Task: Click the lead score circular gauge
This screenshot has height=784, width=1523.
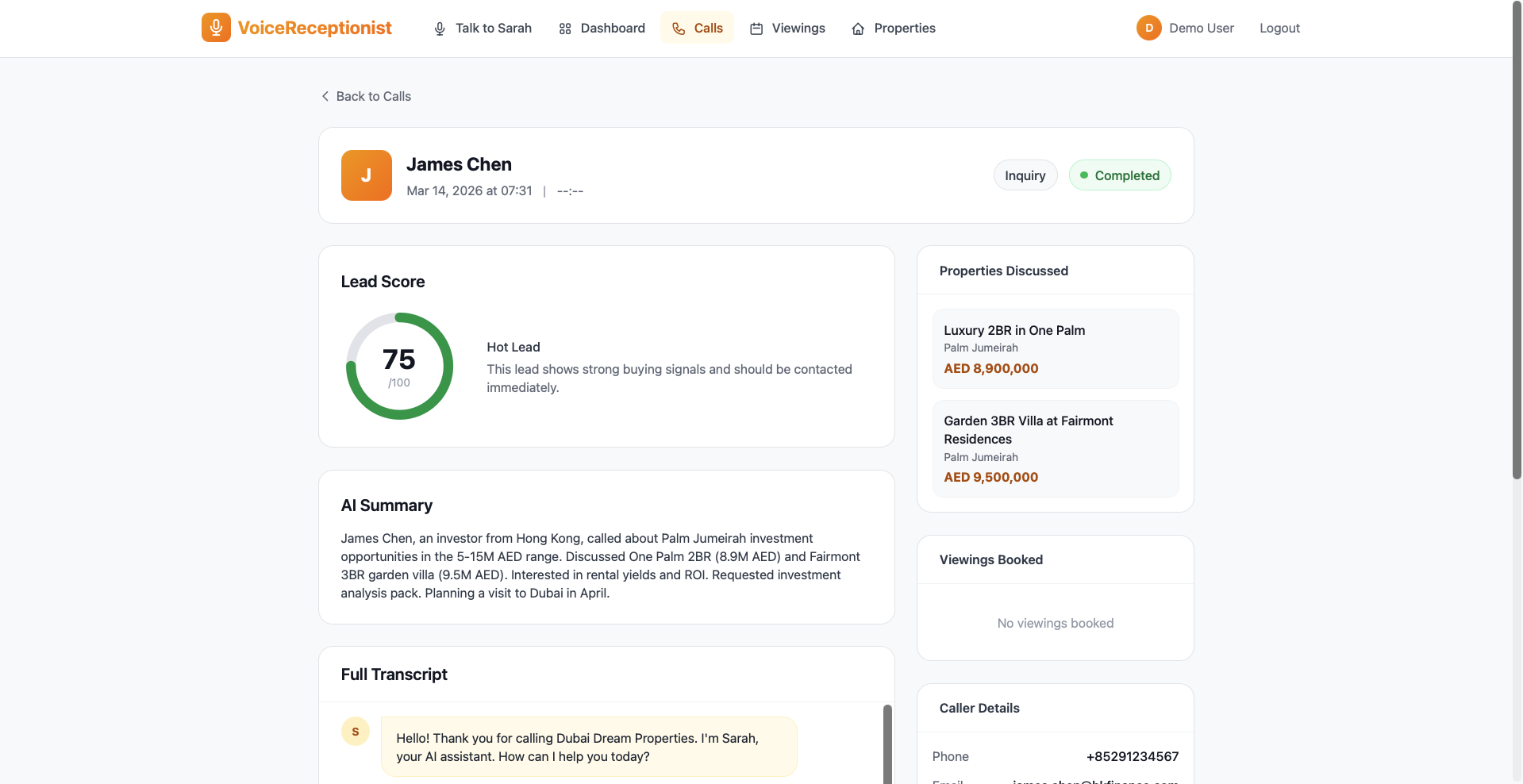Action: [399, 366]
